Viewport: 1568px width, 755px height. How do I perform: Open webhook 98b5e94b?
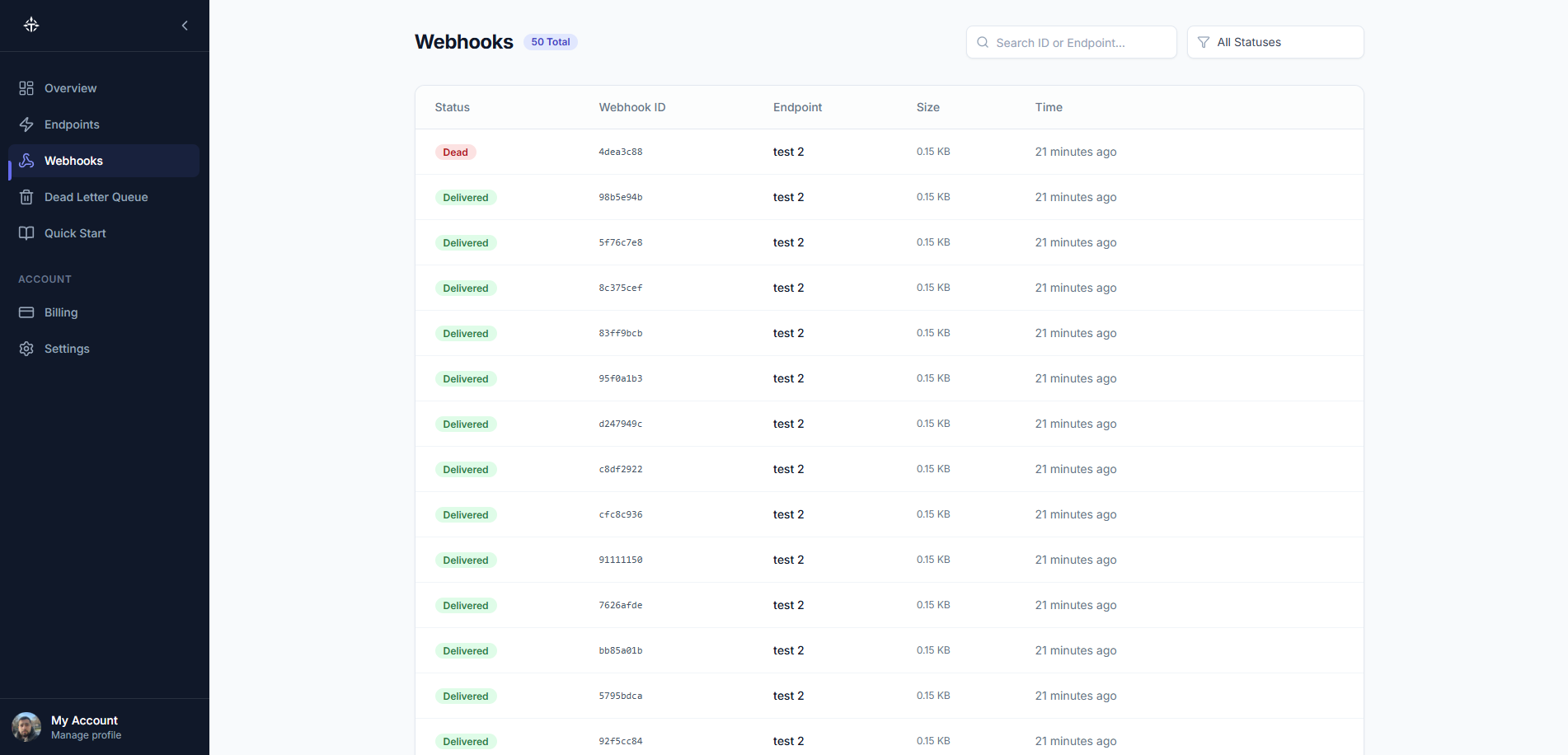click(x=889, y=197)
